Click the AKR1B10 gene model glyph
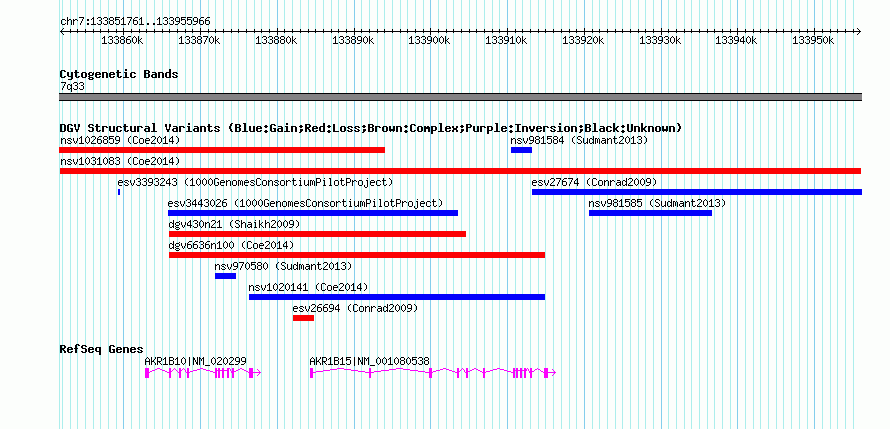890x429 pixels. (203, 373)
